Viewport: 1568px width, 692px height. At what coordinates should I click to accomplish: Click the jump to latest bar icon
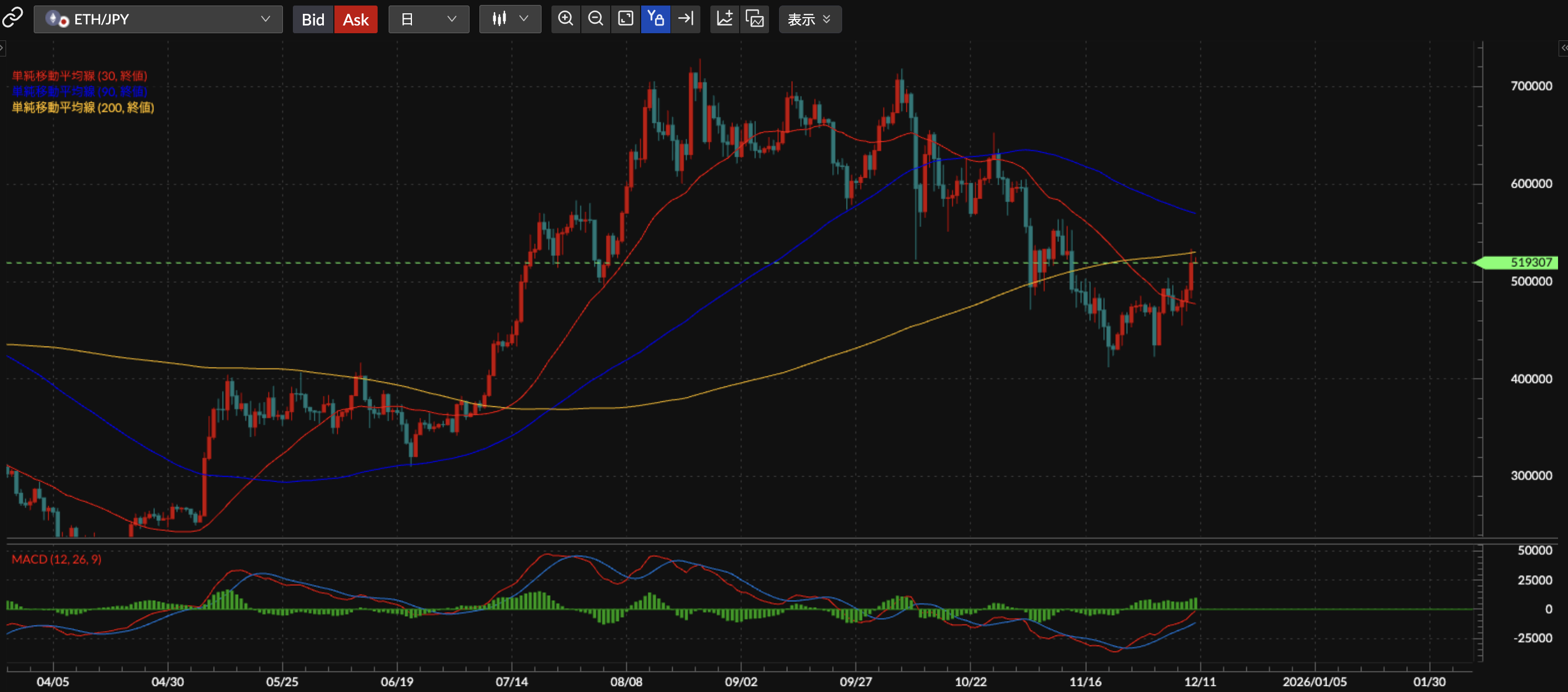(x=686, y=19)
